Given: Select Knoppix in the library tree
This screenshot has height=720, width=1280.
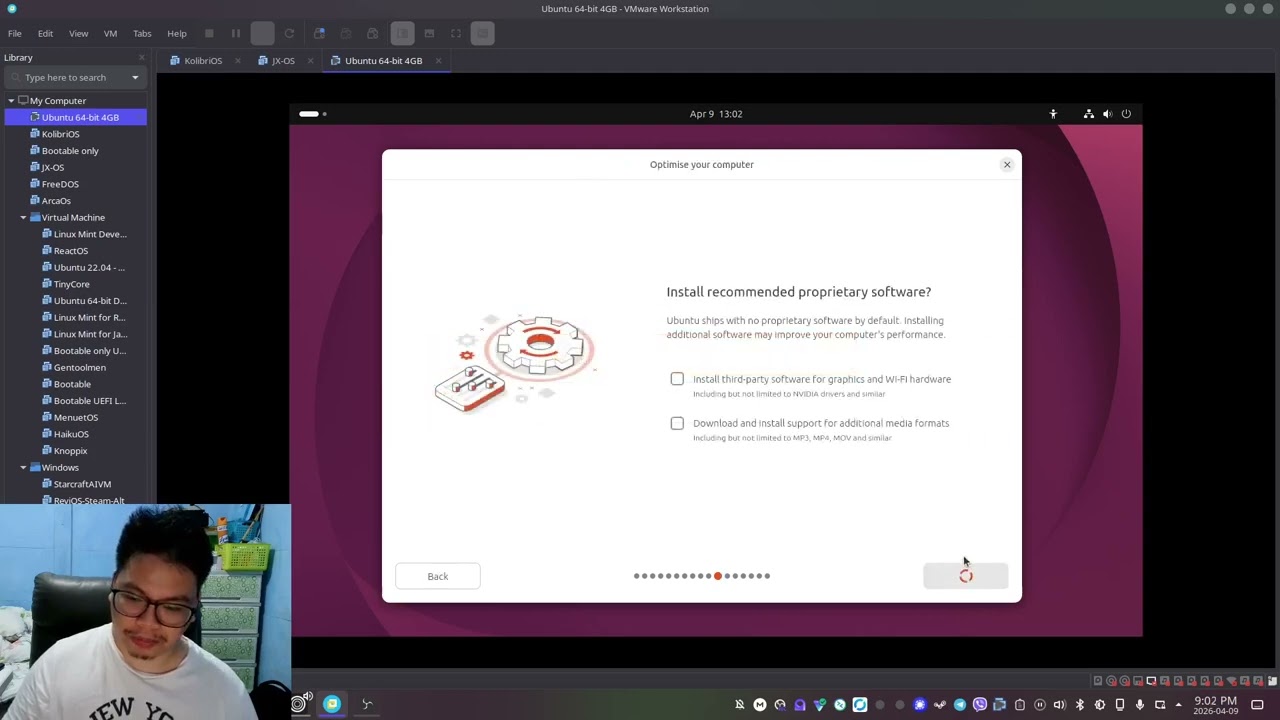Looking at the screenshot, I should pos(70,451).
